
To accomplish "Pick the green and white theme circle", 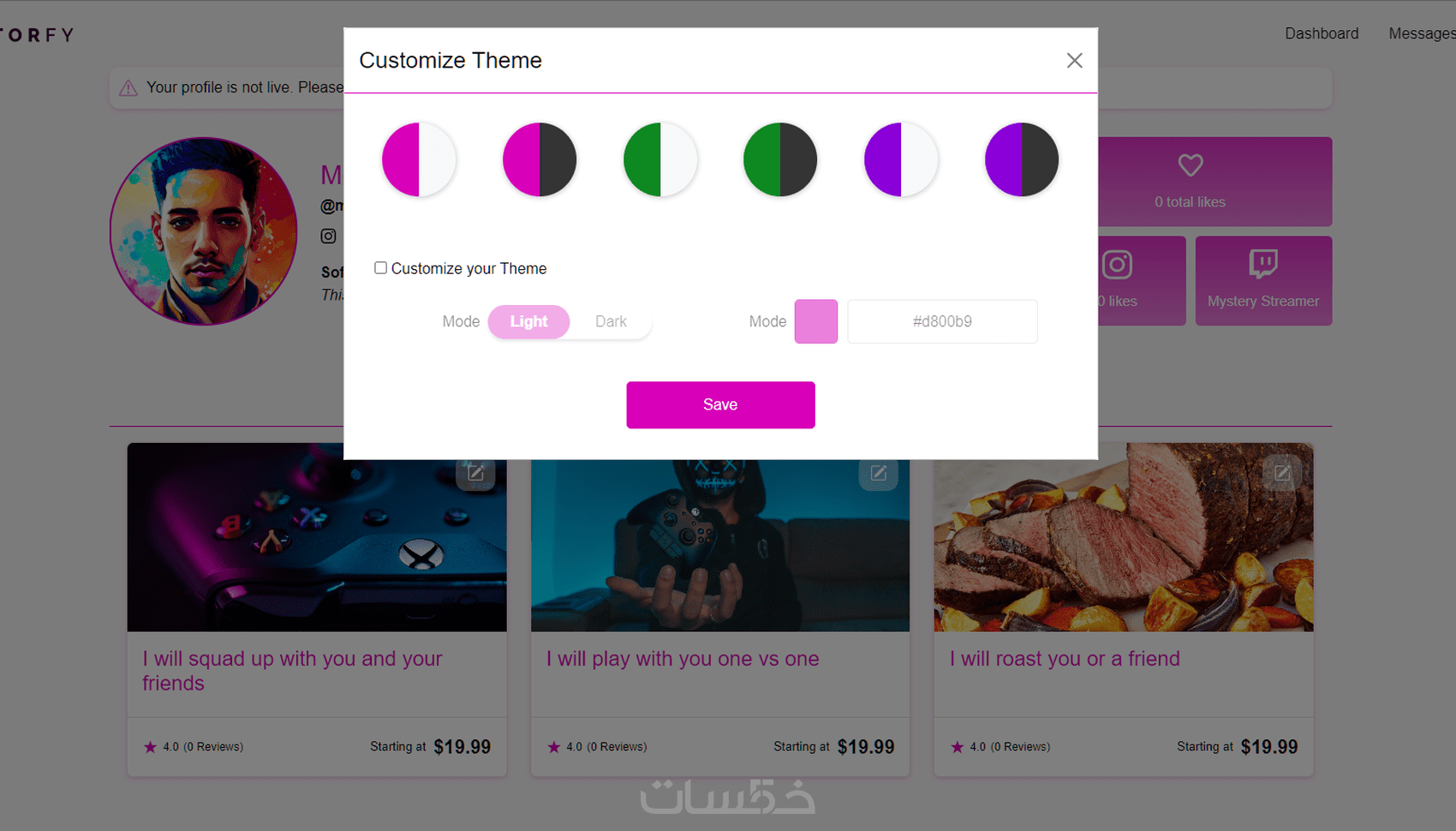I will tap(660, 159).
